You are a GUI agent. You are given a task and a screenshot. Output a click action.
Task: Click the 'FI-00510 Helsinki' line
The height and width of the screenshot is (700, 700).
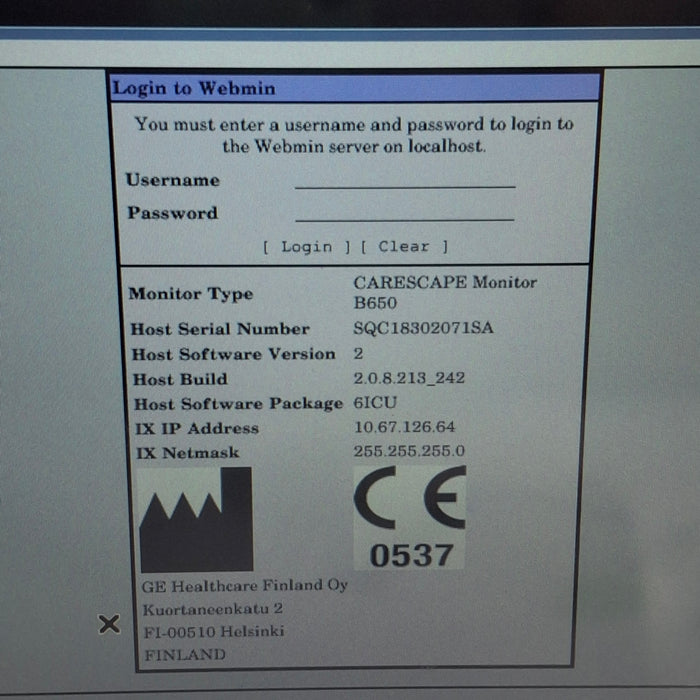pyautogui.click(x=214, y=632)
